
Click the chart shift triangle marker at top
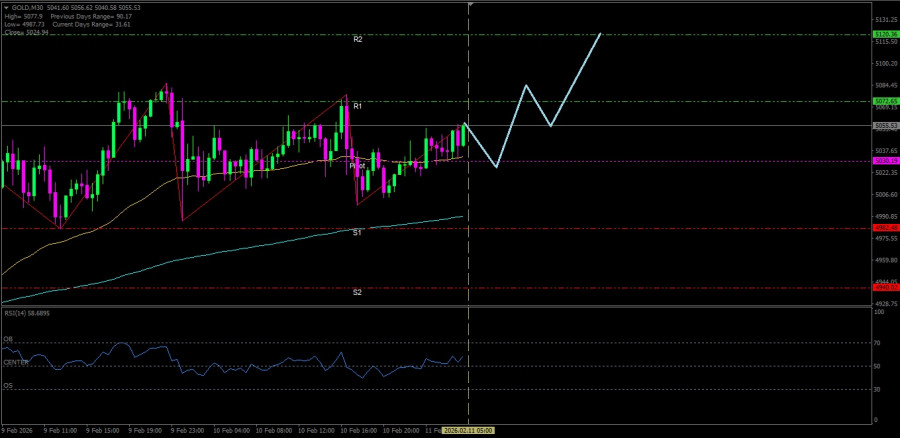[x=470, y=4]
